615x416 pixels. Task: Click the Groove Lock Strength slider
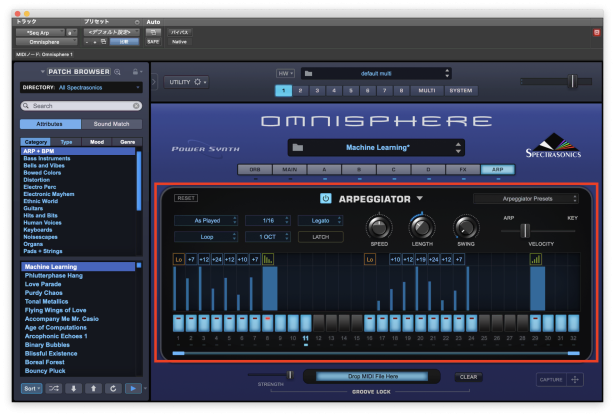pyautogui.click(x=290, y=374)
